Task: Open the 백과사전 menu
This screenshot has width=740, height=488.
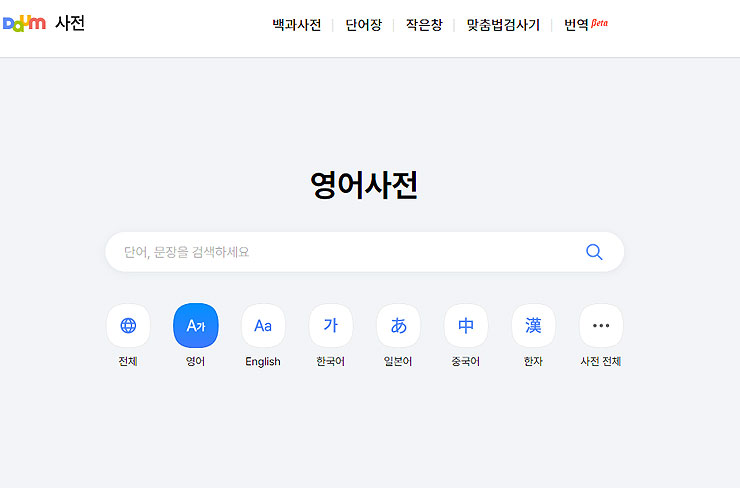Action: coord(297,25)
